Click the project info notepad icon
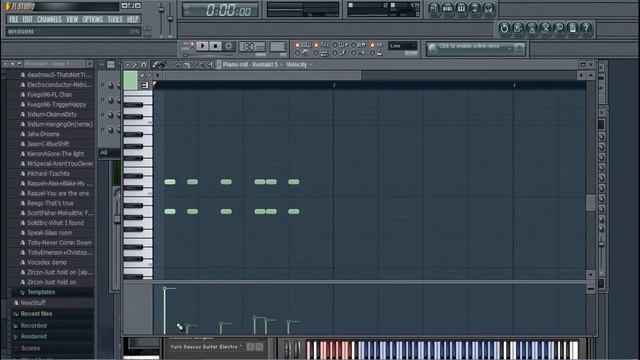This screenshot has width=640, height=360. click(x=573, y=28)
